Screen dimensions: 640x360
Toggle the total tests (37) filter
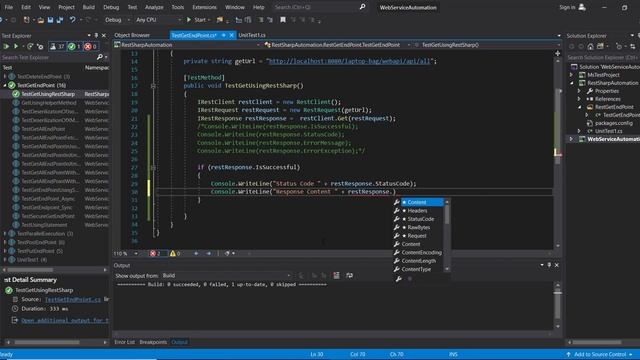57,47
